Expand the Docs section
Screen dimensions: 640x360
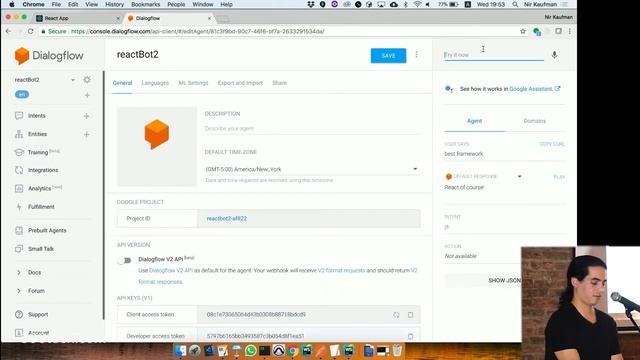coord(34,273)
